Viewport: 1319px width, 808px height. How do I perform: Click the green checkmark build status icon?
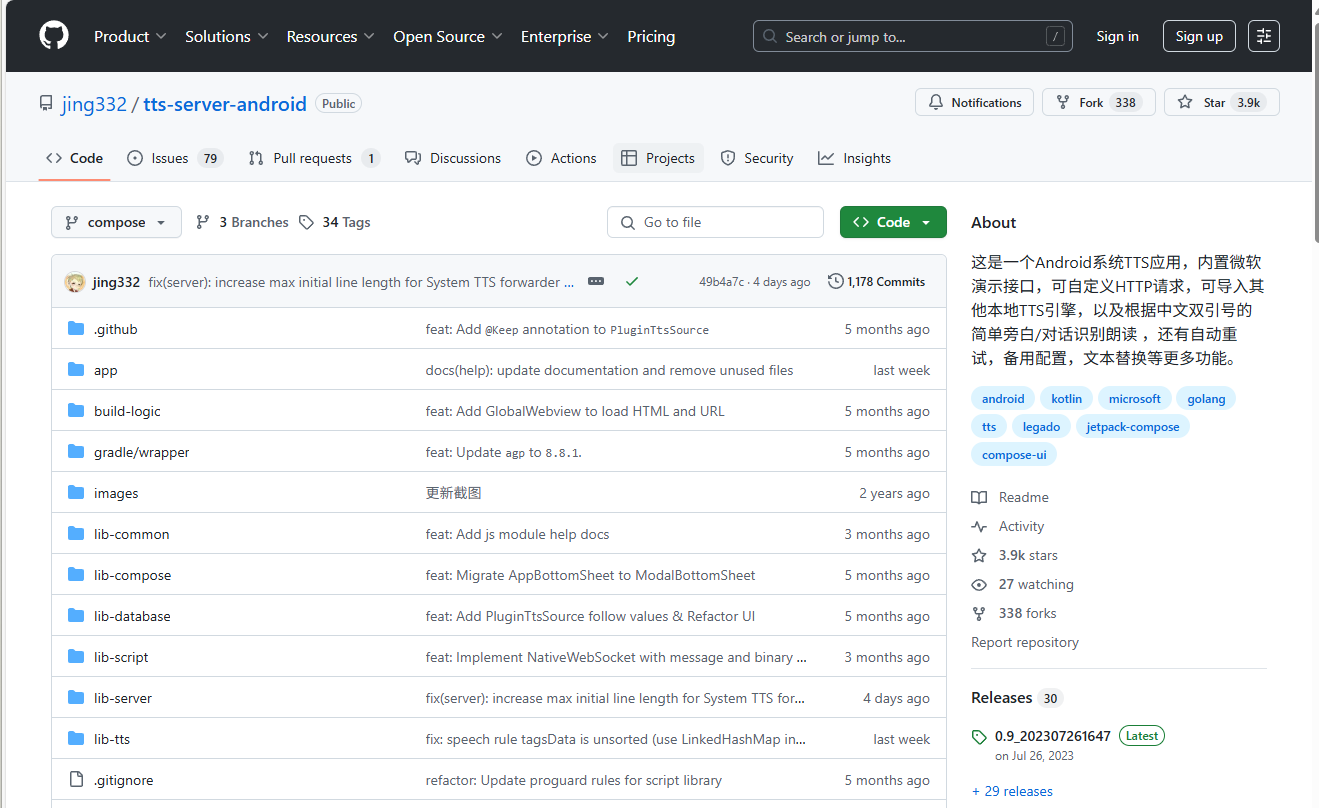point(631,281)
